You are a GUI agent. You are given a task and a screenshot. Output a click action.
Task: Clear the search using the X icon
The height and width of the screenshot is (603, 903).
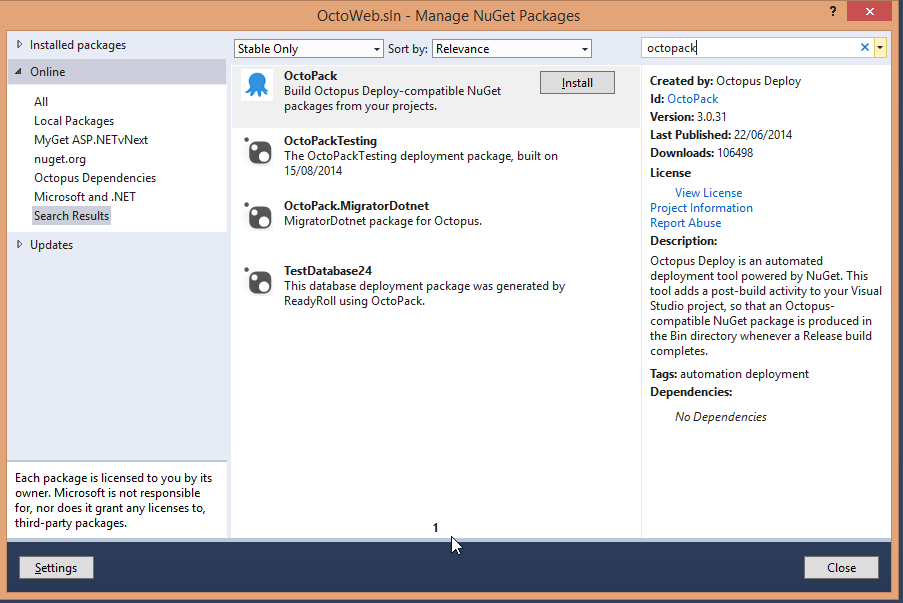864,47
